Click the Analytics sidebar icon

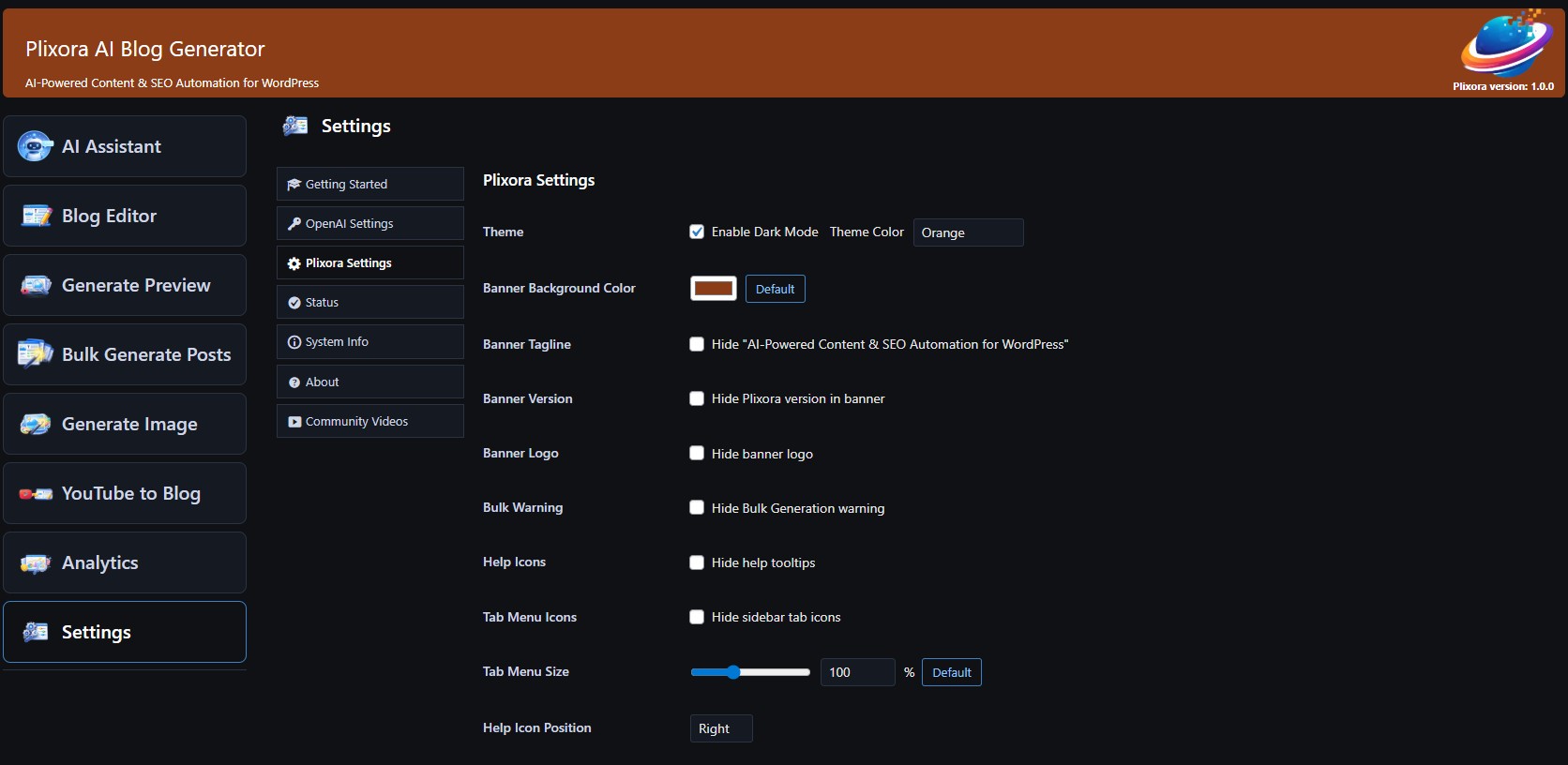point(36,563)
